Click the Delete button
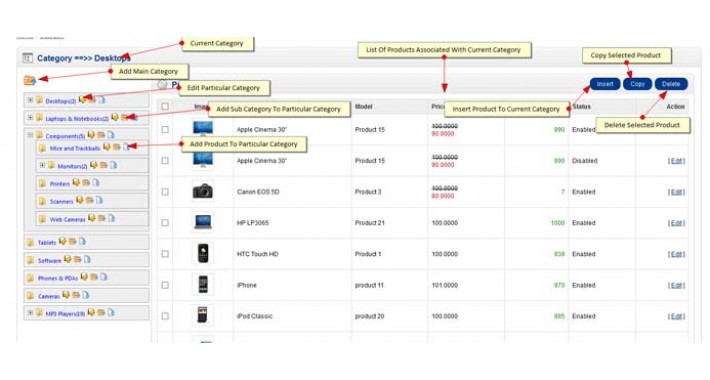 (x=671, y=84)
